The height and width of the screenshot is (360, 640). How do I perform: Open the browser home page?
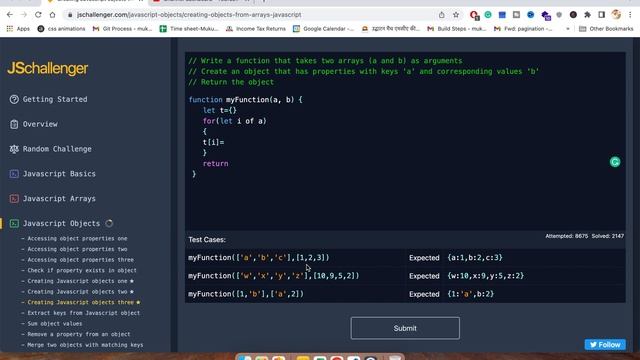point(52,15)
